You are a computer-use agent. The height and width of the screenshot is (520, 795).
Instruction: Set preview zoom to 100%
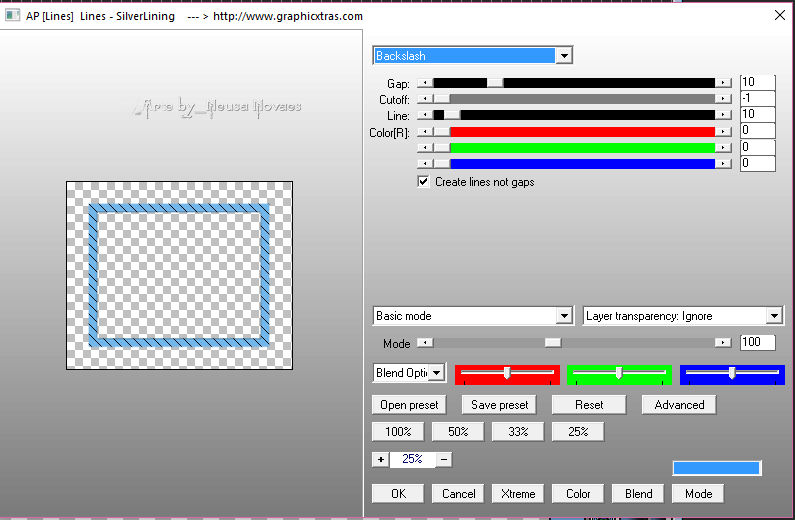[x=398, y=432]
